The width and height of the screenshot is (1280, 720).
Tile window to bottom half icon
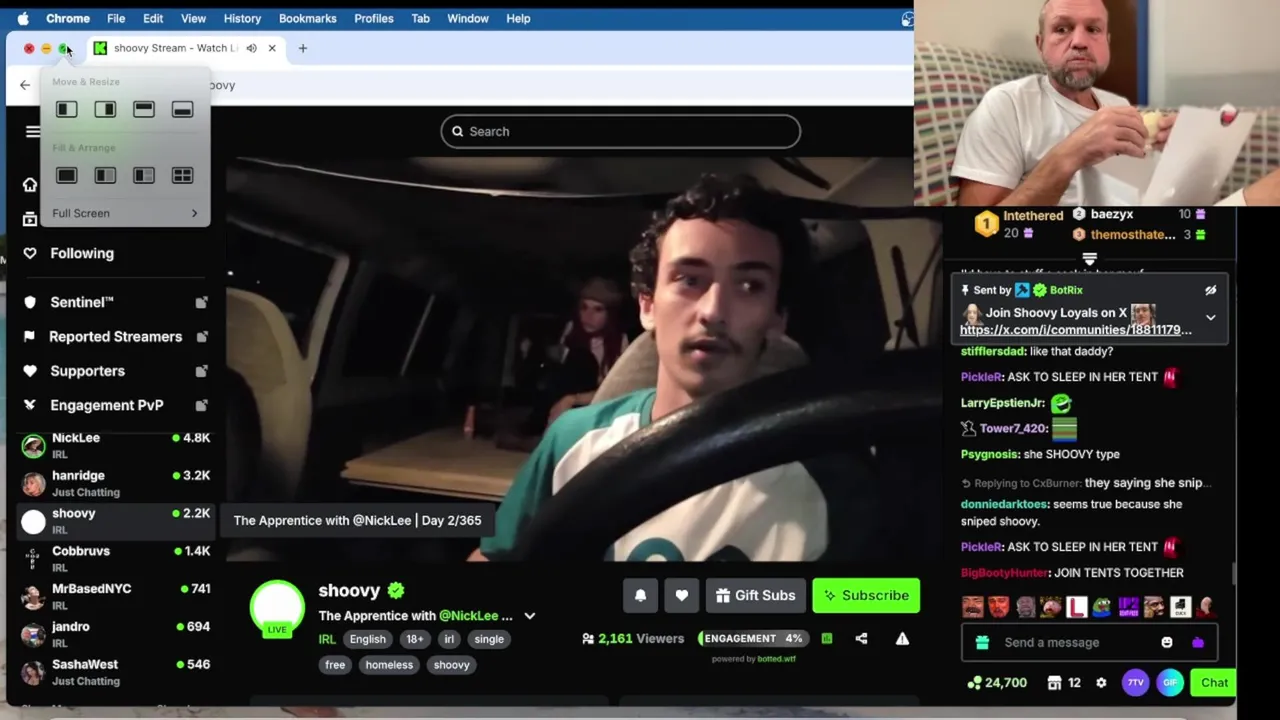point(182,109)
